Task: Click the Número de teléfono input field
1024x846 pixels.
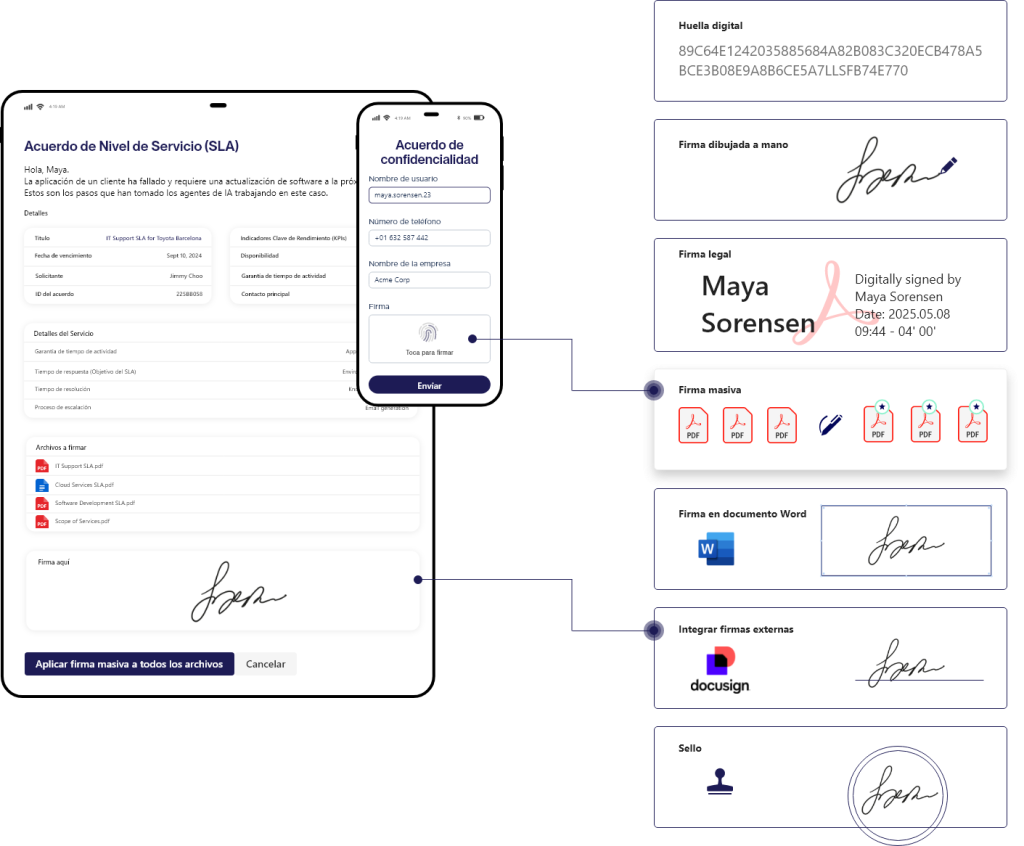Action: click(429, 238)
